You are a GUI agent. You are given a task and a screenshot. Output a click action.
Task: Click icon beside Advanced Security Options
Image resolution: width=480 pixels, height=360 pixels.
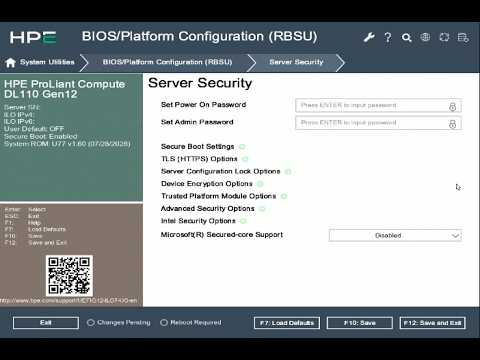point(262,209)
